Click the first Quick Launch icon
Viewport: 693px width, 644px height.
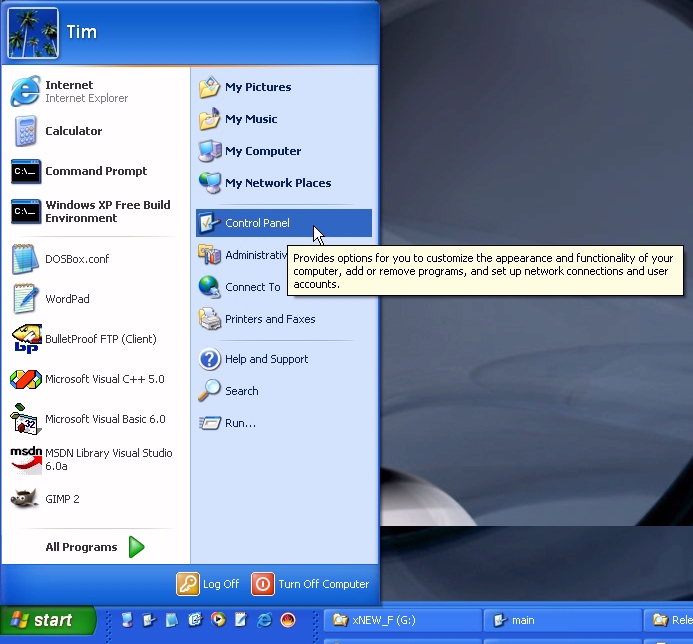click(127, 620)
